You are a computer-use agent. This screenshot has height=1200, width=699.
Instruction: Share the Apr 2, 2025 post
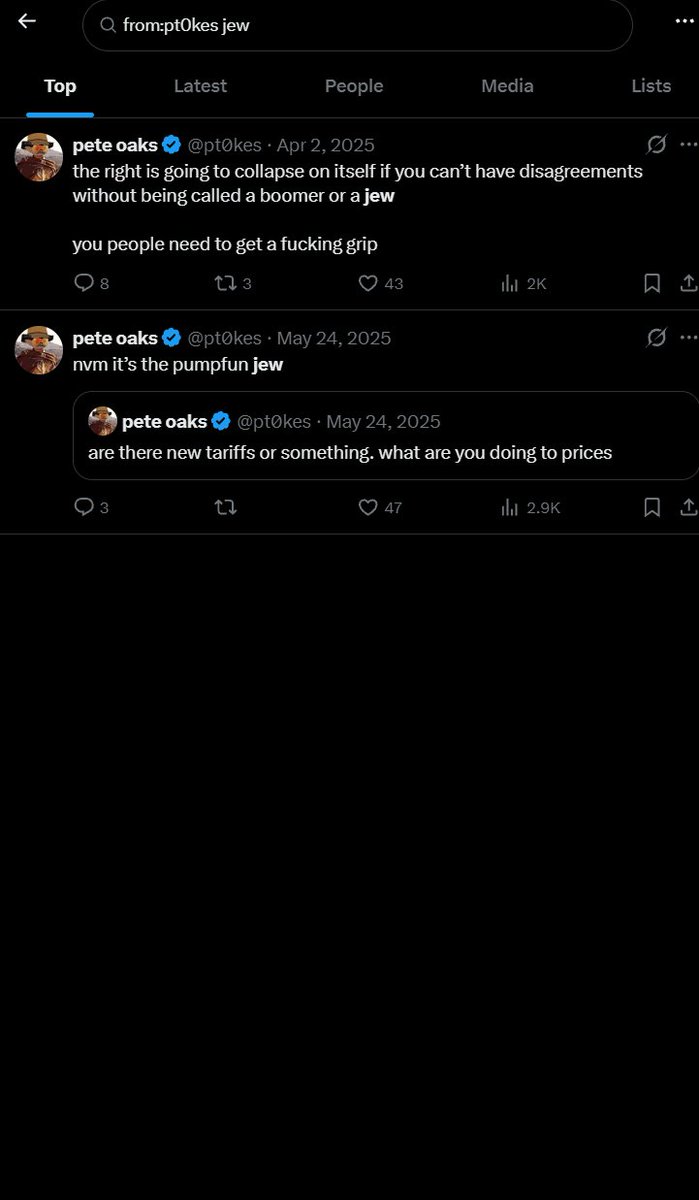tap(688, 283)
